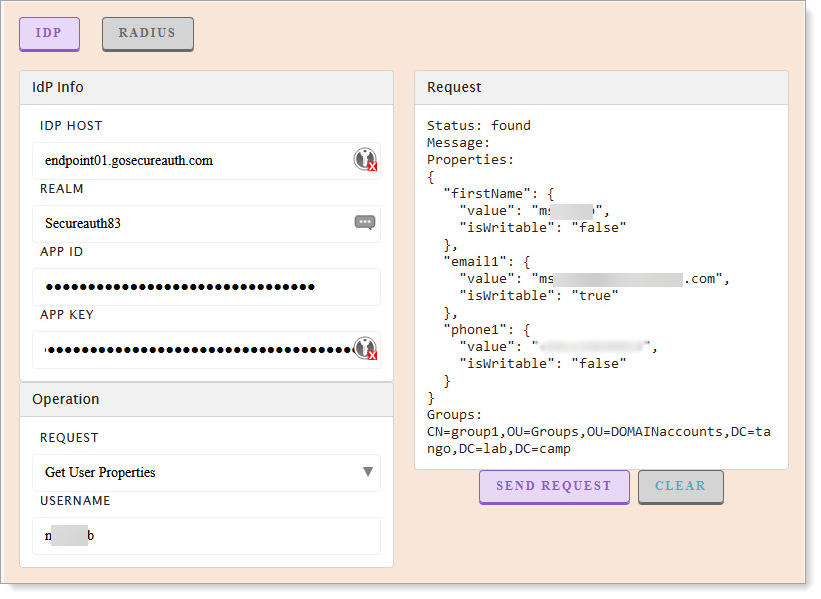Click the IdP Info panel header
The height and width of the screenshot is (599, 821).
(x=60, y=87)
